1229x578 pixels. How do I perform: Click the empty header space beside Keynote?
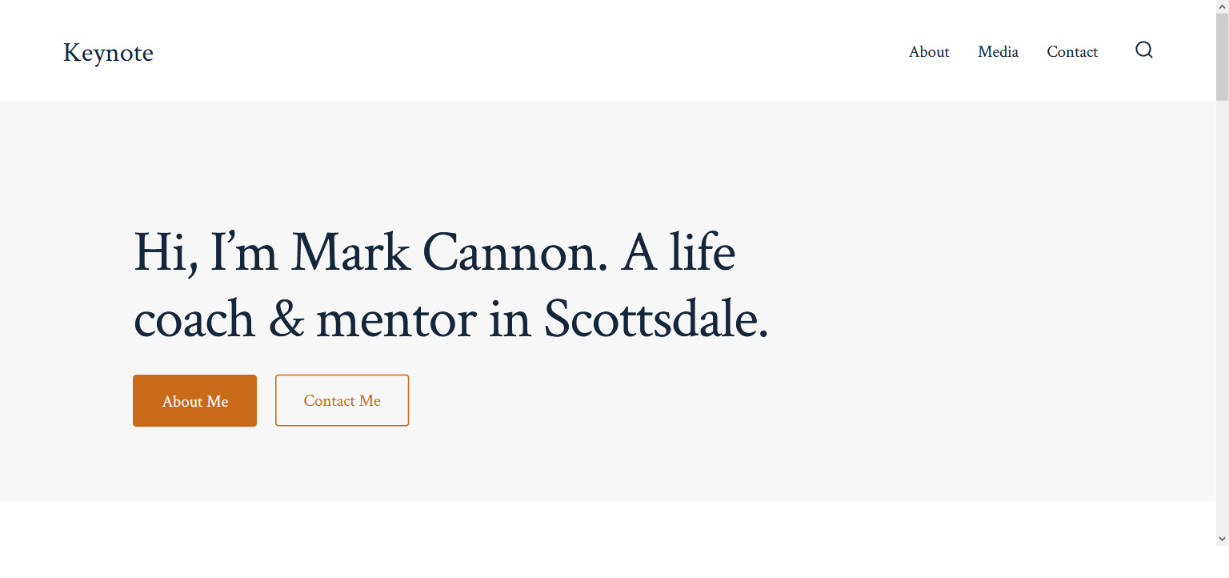pos(530,52)
